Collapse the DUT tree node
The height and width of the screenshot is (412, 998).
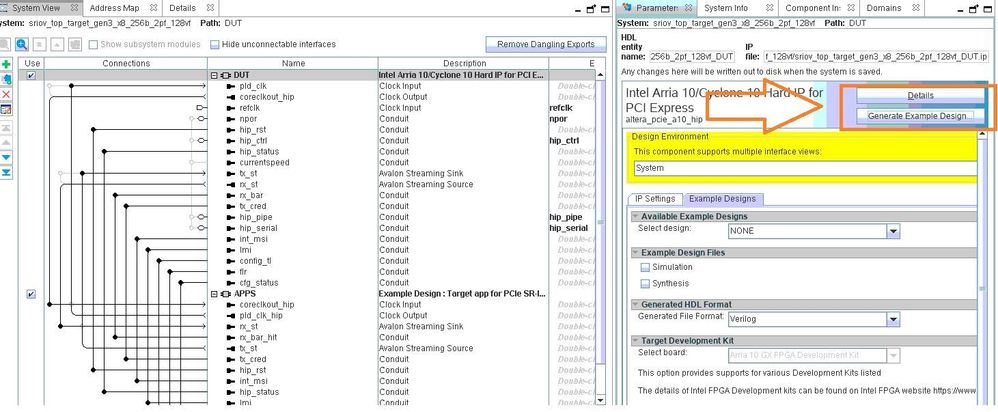coord(214,76)
